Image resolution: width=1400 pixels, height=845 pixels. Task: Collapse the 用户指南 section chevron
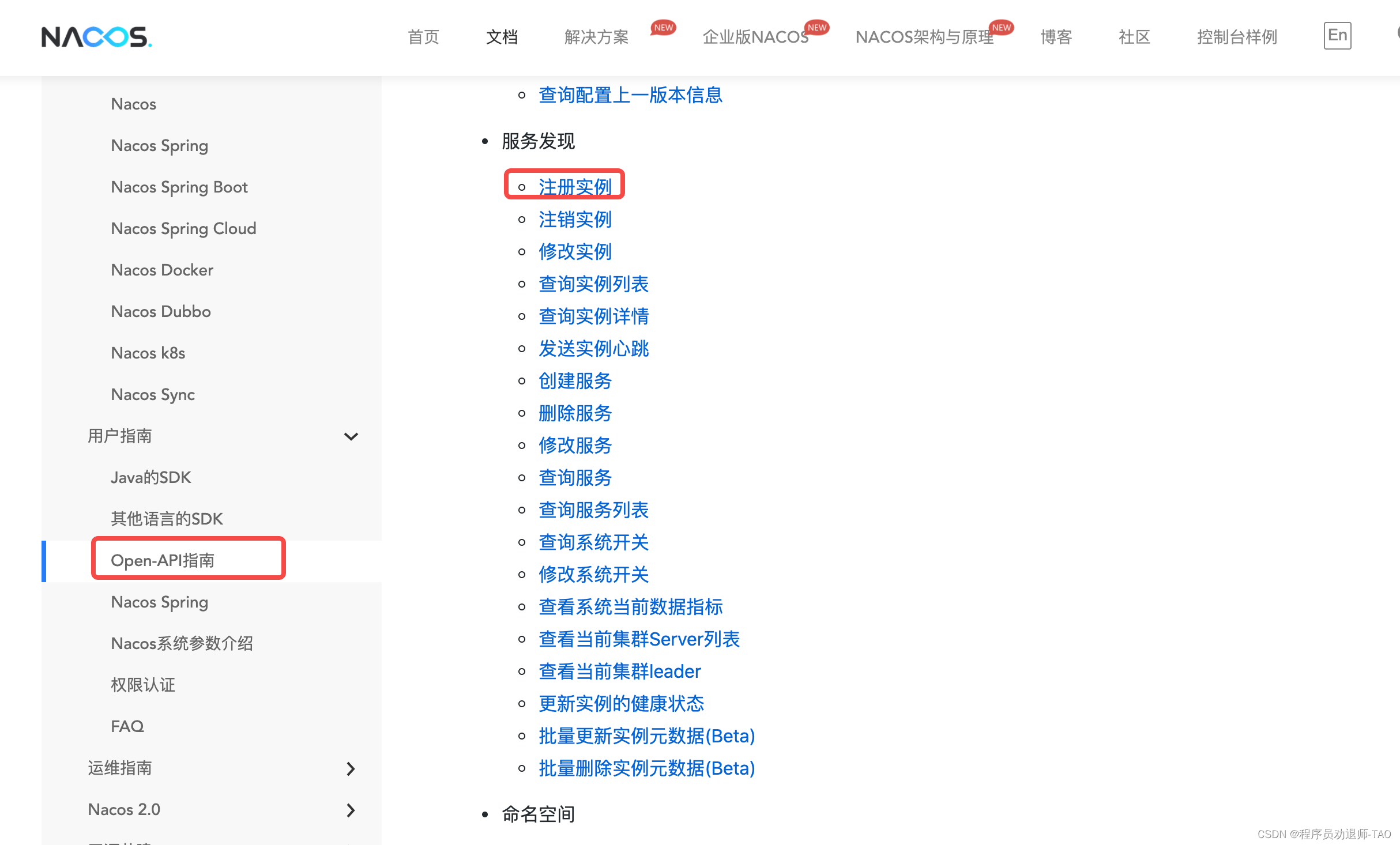click(351, 436)
